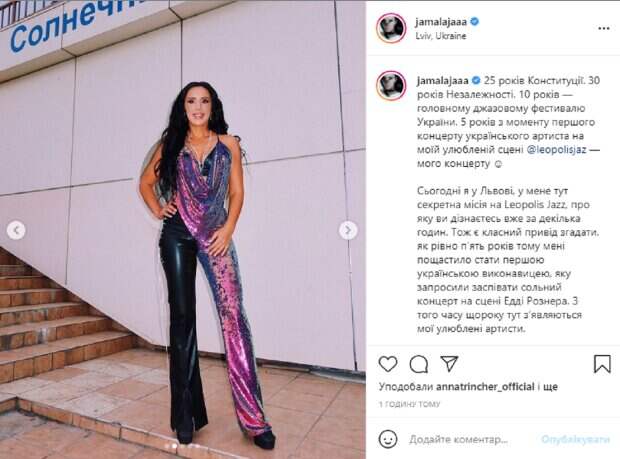Open @leopolisjaz mention link
This screenshot has width=620, height=459.
pos(557,150)
